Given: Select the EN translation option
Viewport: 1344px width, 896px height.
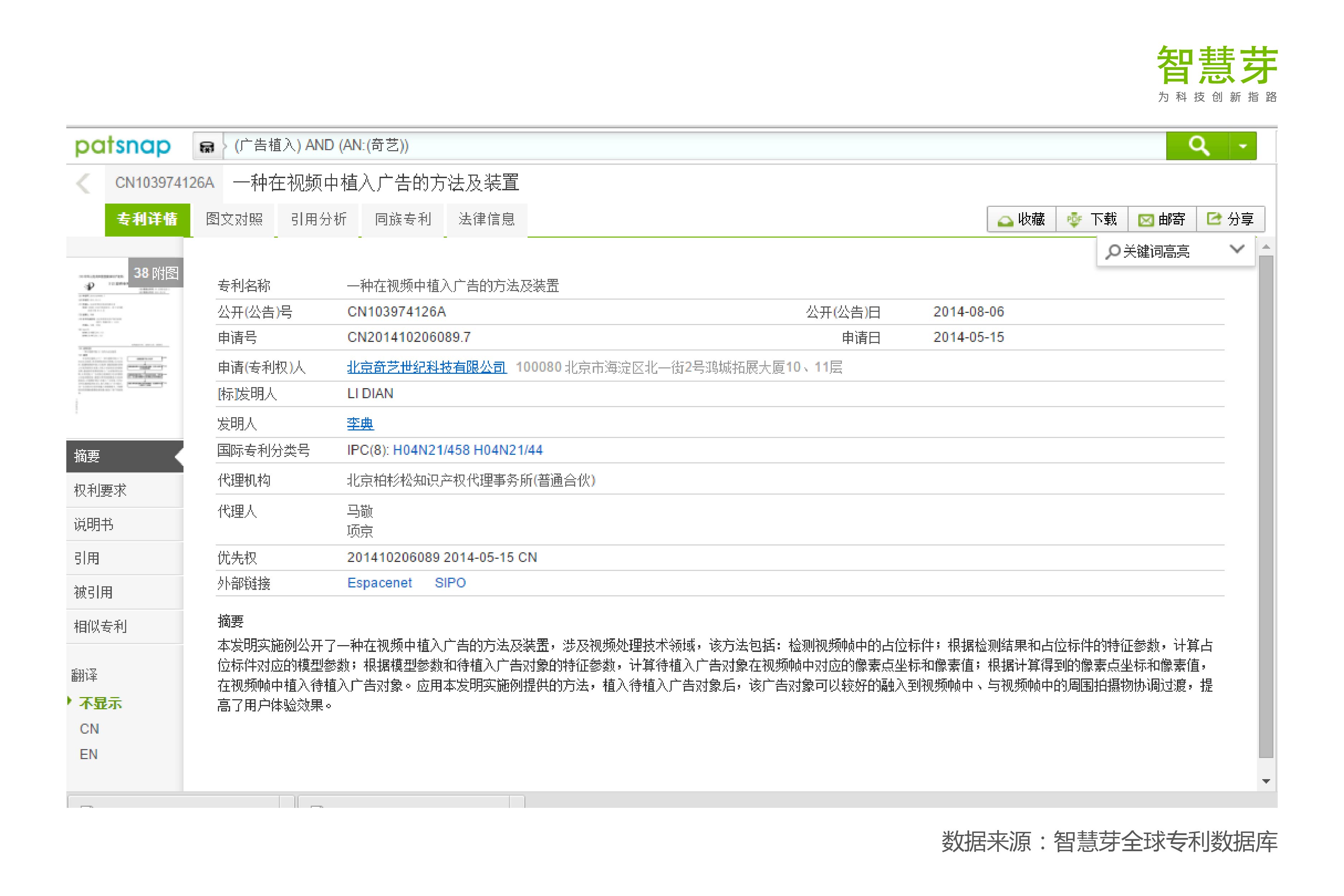Looking at the screenshot, I should [89, 754].
